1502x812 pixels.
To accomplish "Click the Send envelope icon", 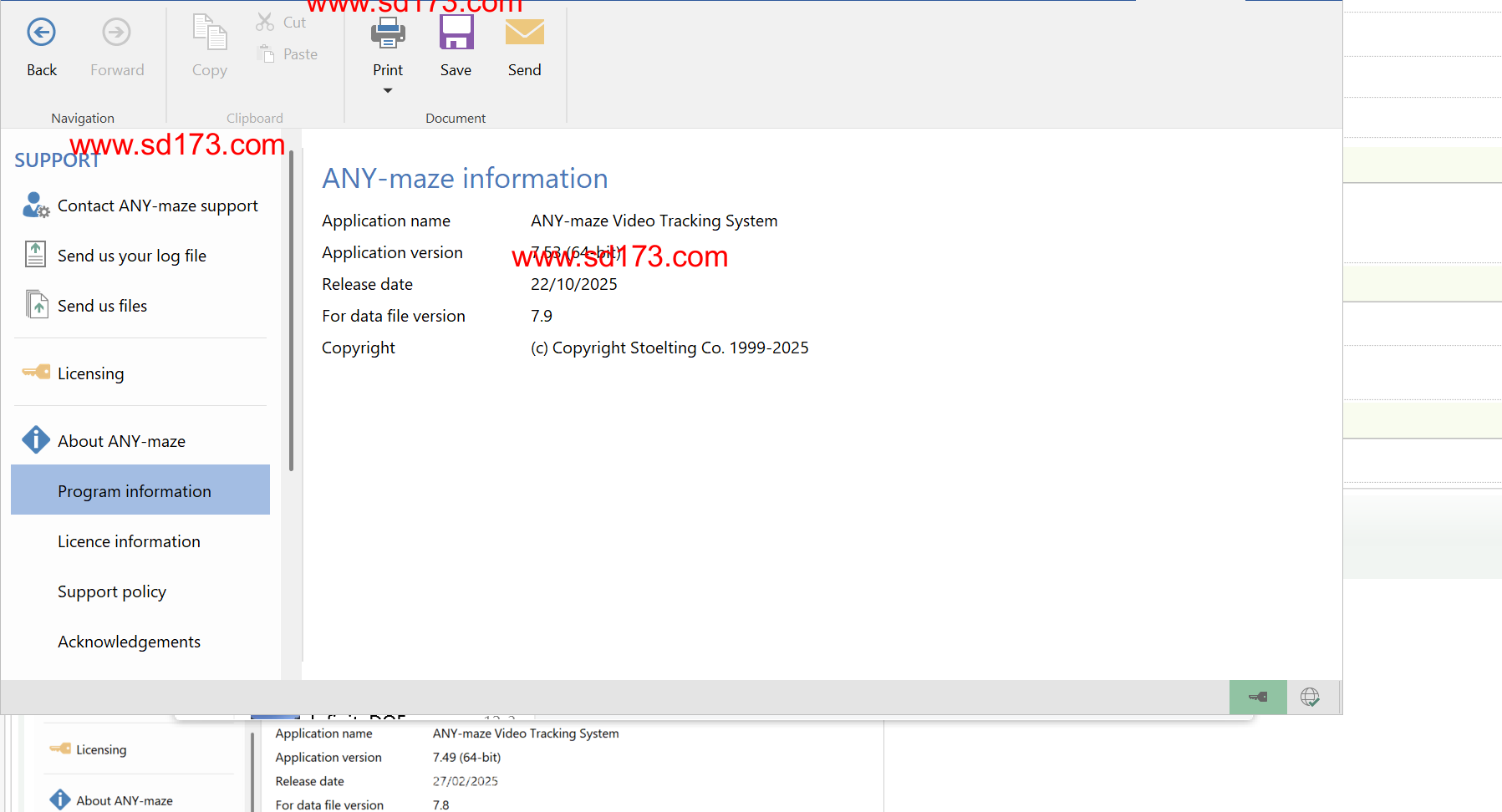I will pyautogui.click(x=524, y=33).
